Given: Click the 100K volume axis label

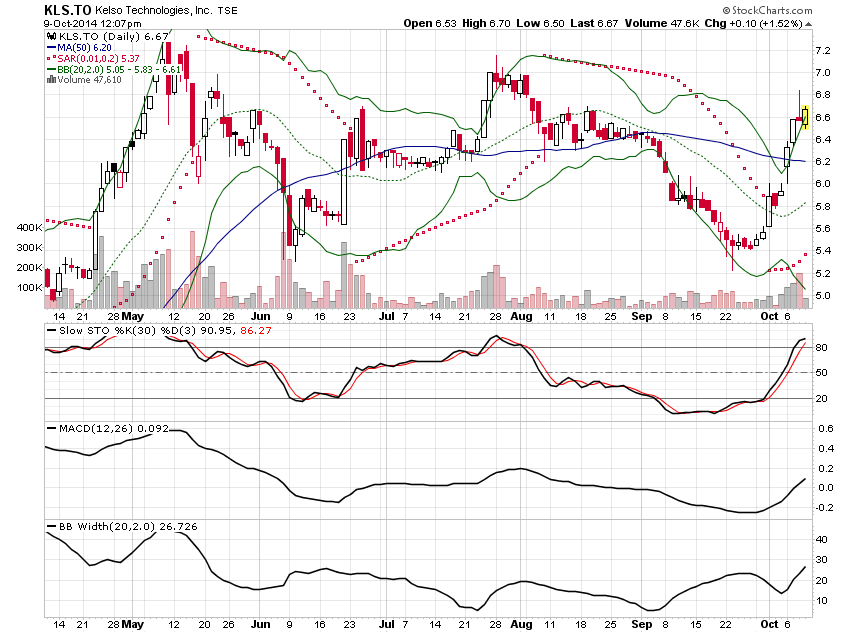Looking at the screenshot, I should (x=29, y=288).
